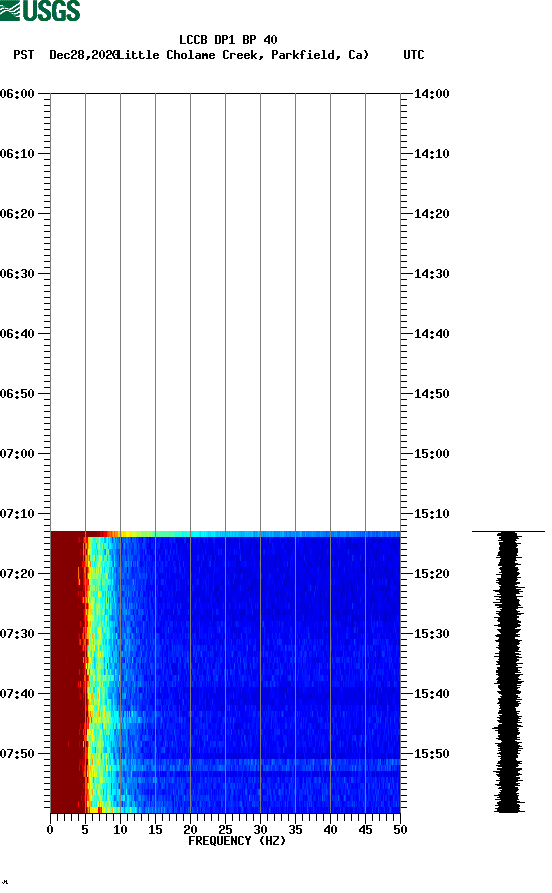This screenshot has width=552, height=893.
Task: Click the 10 Hz frequency axis label
Action: pos(120,830)
